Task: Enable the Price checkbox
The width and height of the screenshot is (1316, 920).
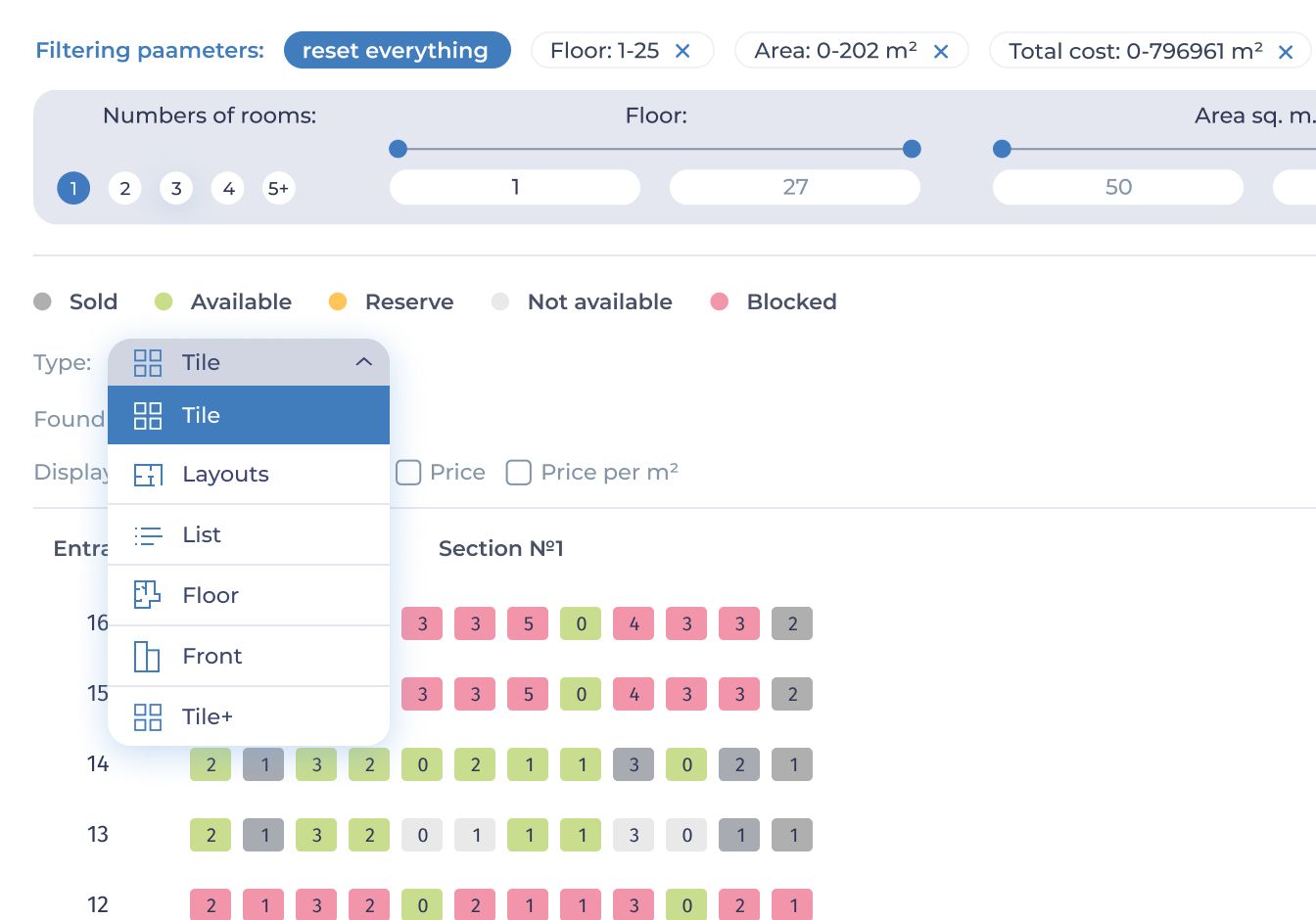Action: pos(408,473)
